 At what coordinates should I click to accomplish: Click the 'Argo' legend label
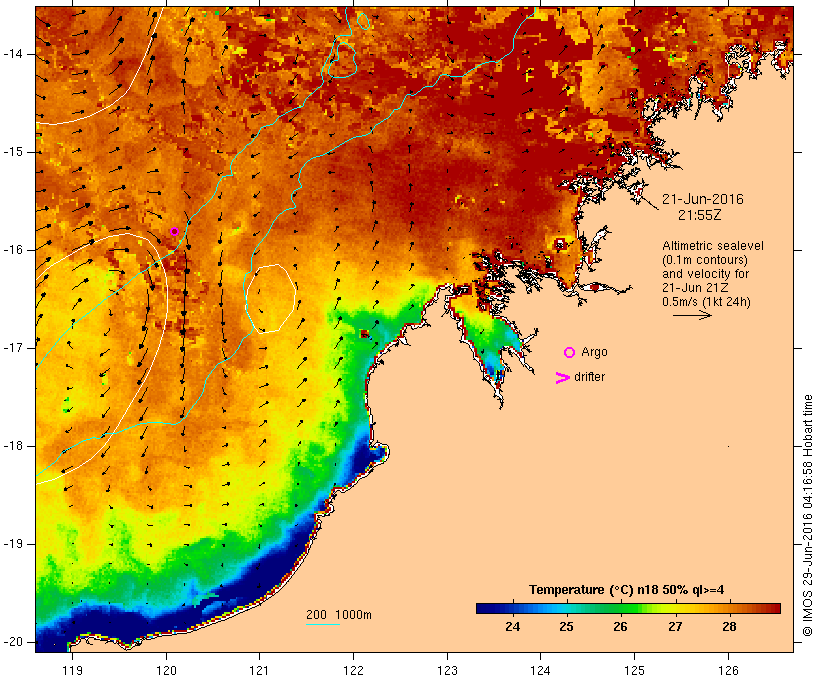click(595, 353)
